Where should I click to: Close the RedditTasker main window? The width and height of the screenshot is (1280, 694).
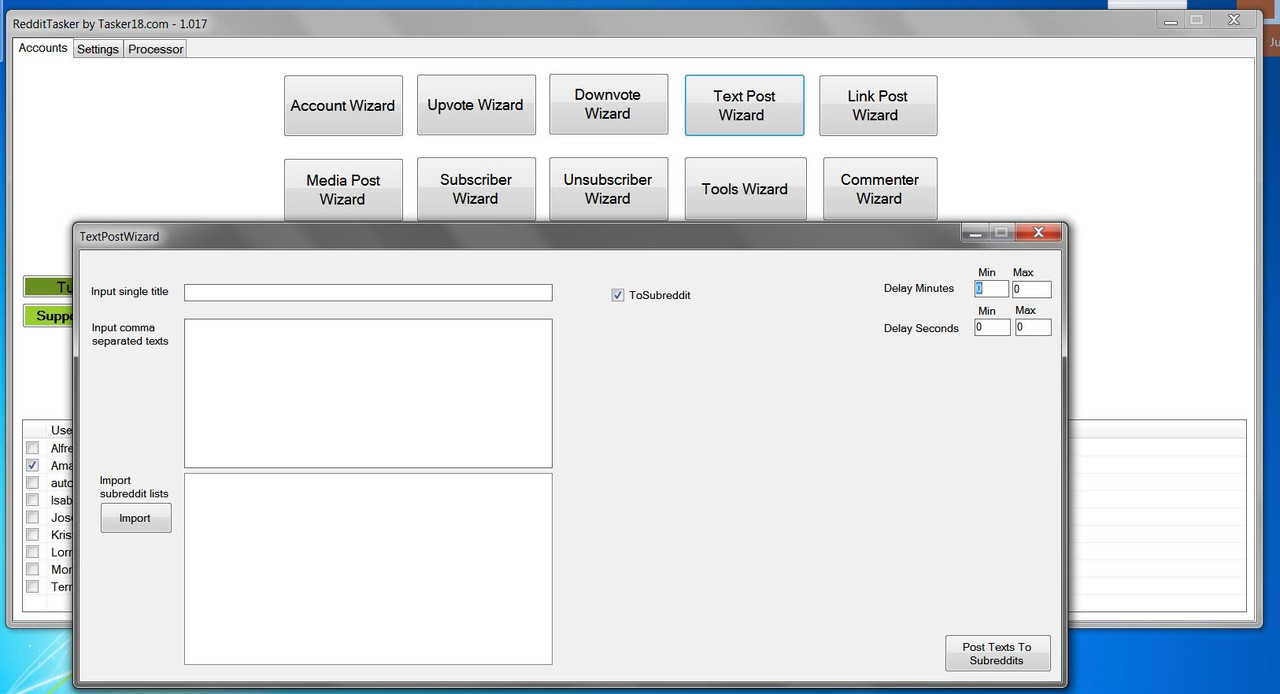tap(1234, 19)
